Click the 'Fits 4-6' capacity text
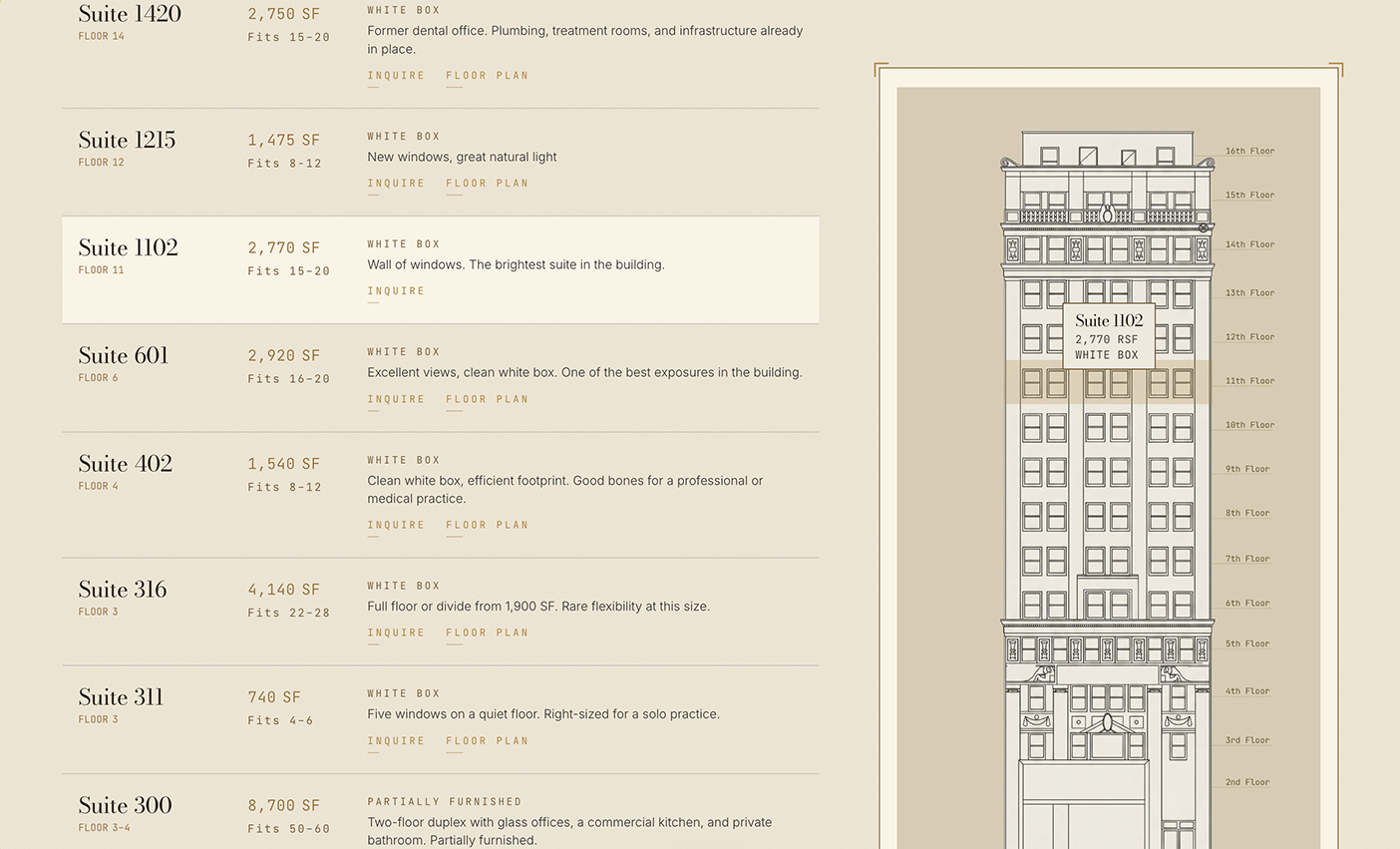The height and width of the screenshot is (849, 1400). pos(280,721)
